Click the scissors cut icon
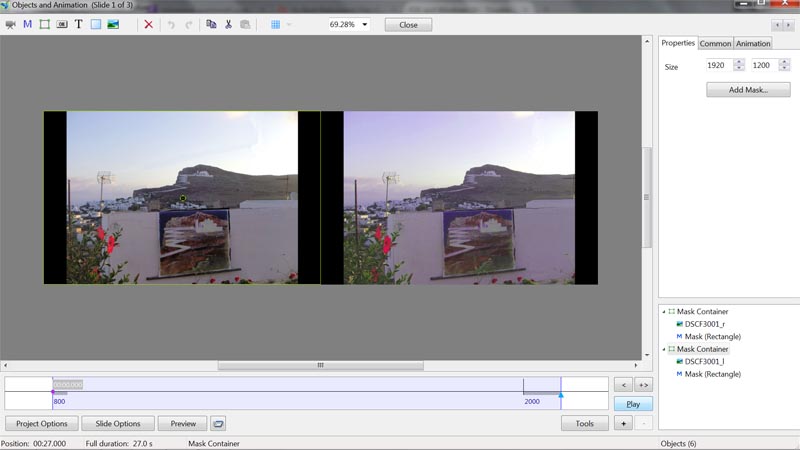Screen dimensions: 800x450 [x=228, y=24]
